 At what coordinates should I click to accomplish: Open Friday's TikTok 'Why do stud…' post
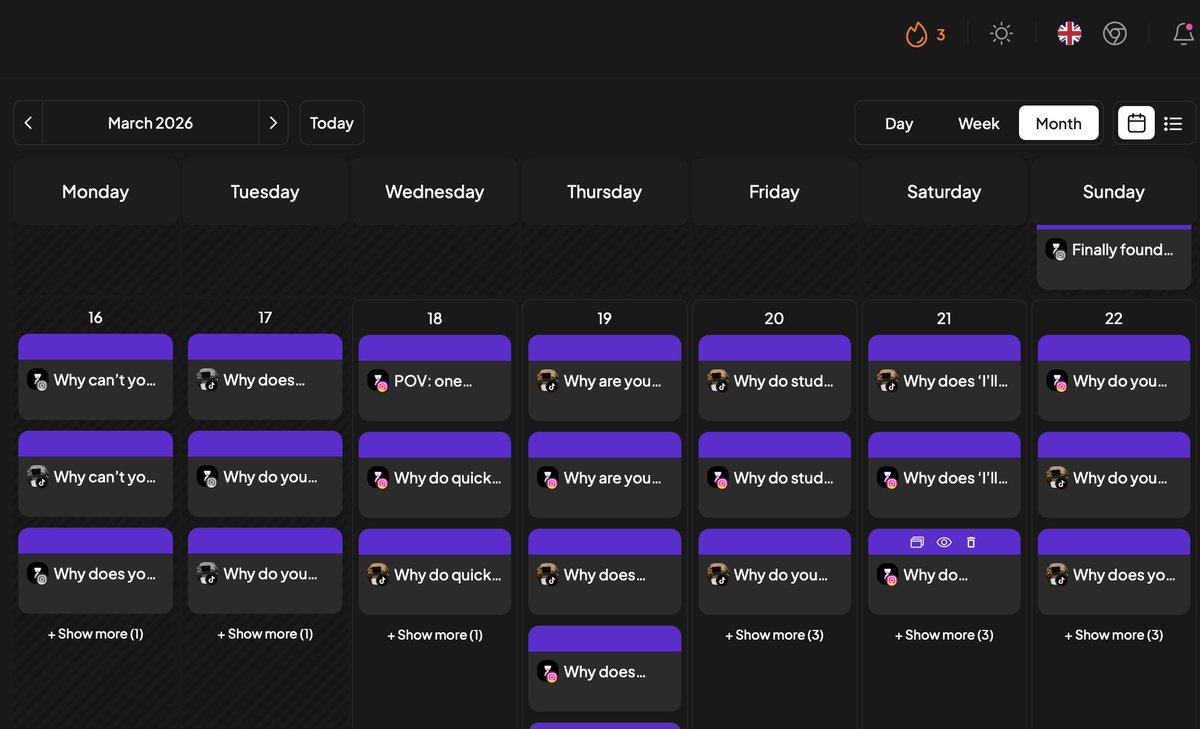tap(774, 378)
